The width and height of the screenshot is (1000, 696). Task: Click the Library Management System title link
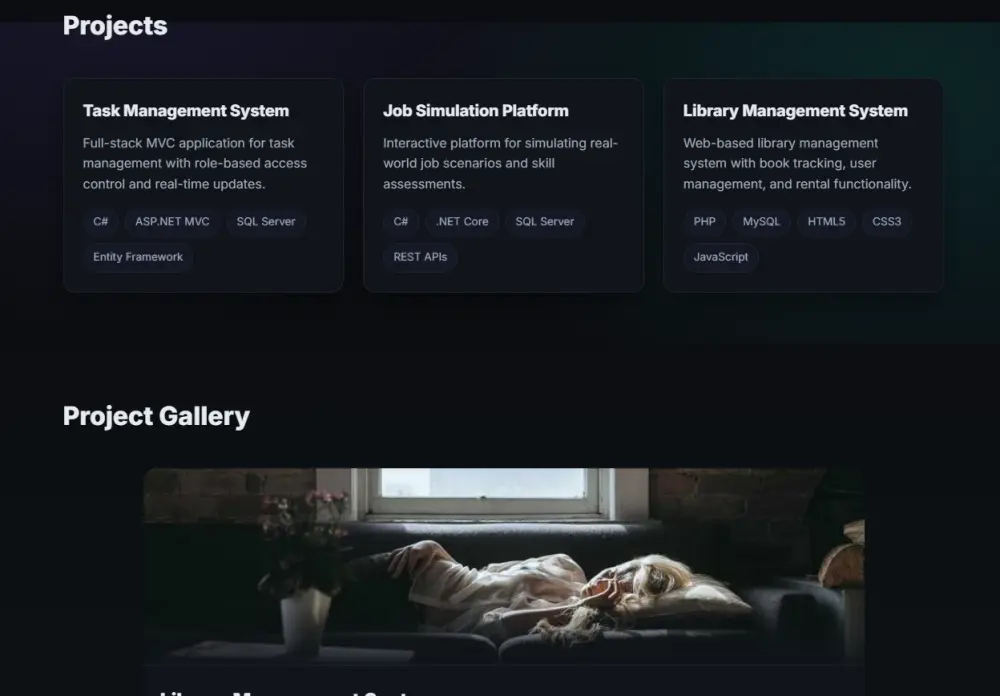795,111
